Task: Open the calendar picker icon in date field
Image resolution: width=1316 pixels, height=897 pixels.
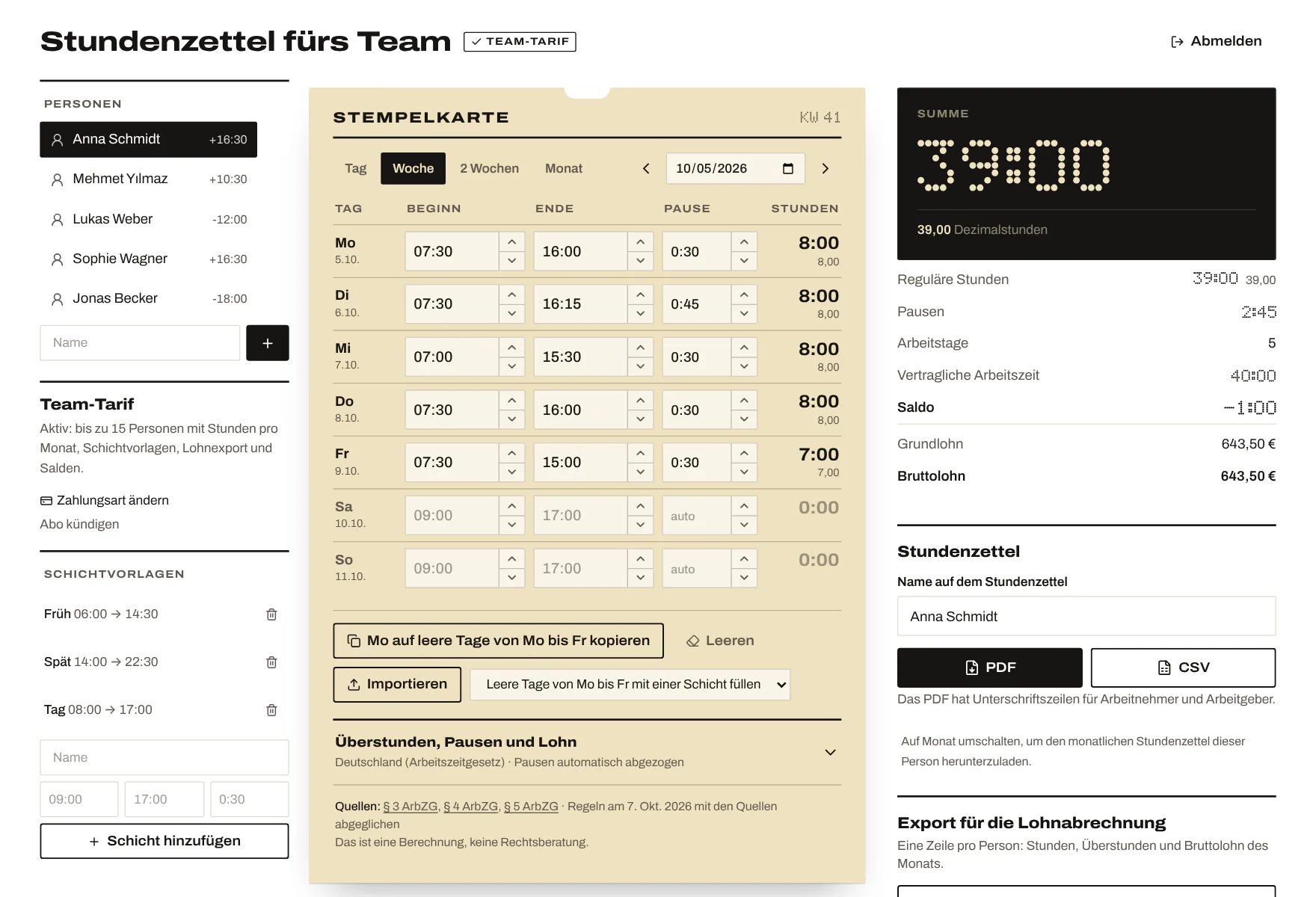Action: click(x=788, y=169)
